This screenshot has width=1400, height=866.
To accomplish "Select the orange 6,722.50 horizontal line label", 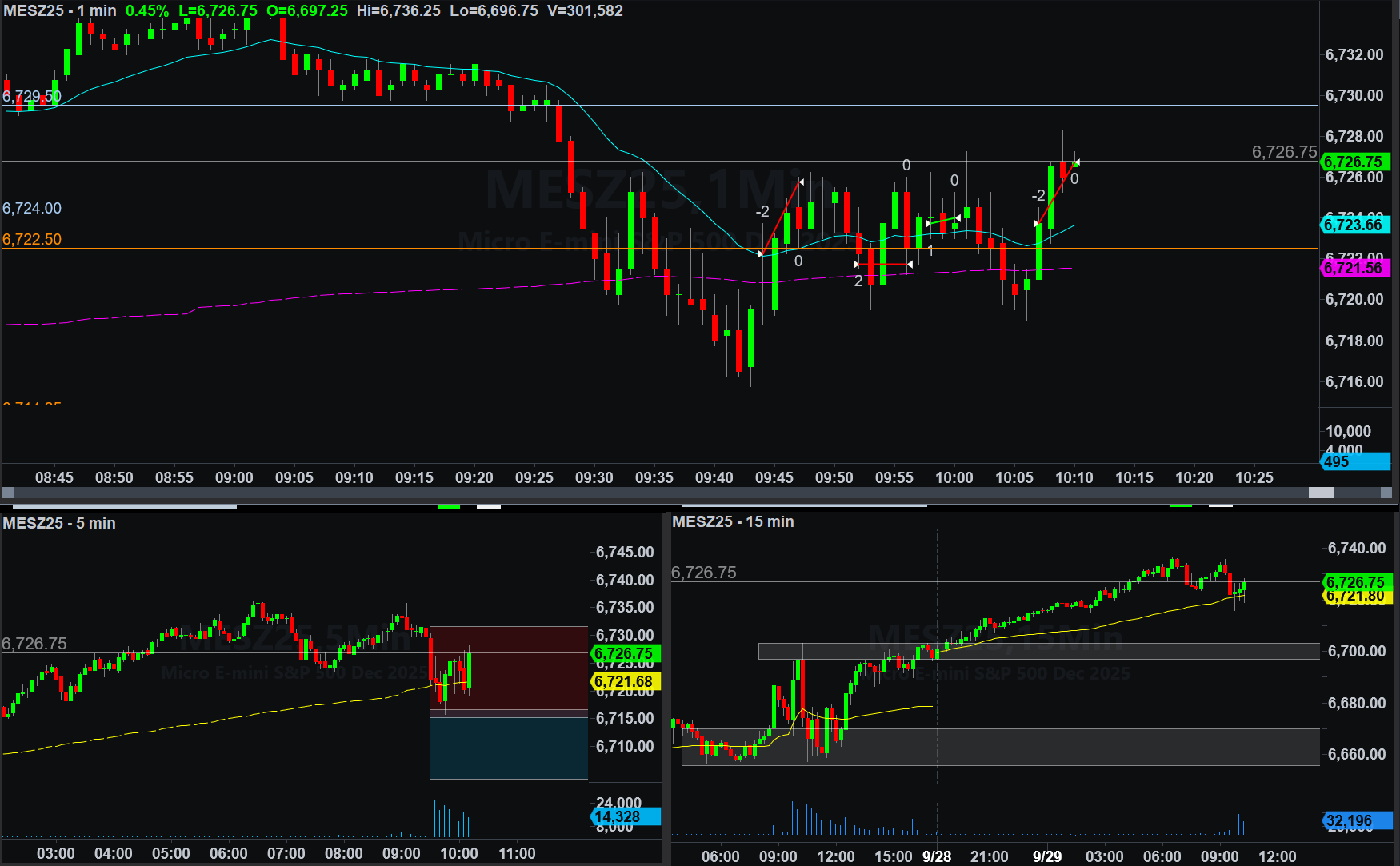I will (x=32, y=239).
